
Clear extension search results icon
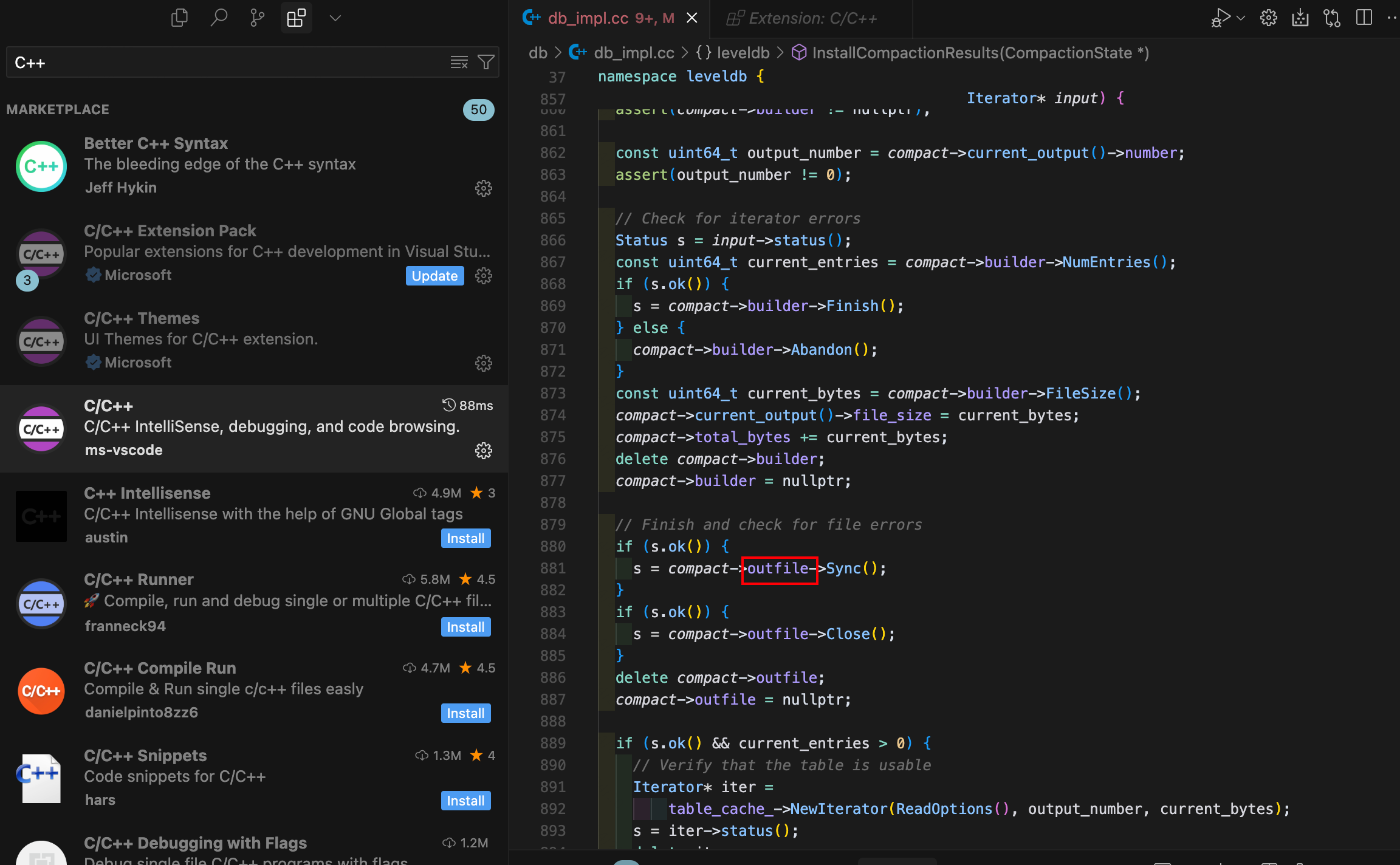pos(459,62)
